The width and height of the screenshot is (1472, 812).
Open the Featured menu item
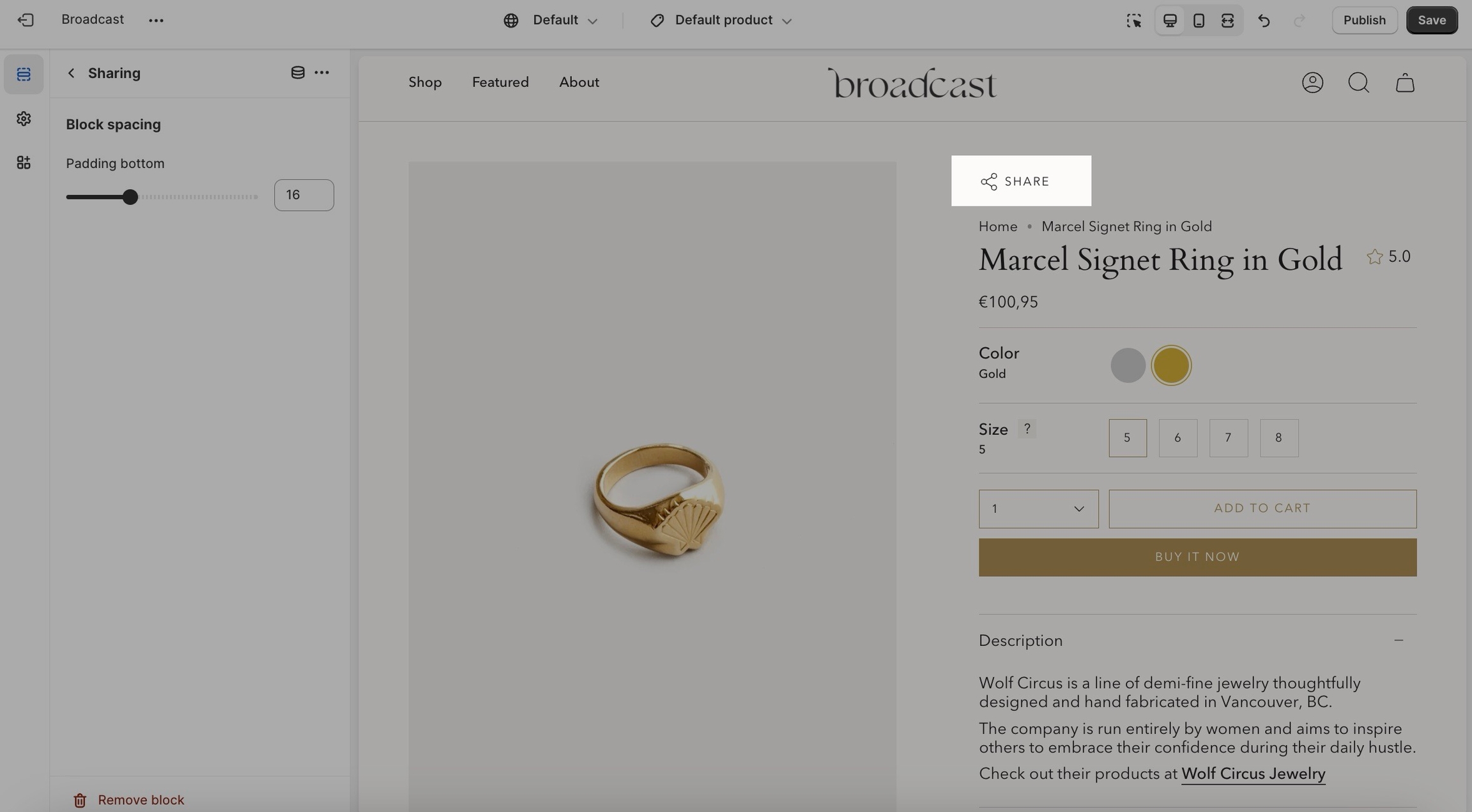click(x=500, y=82)
